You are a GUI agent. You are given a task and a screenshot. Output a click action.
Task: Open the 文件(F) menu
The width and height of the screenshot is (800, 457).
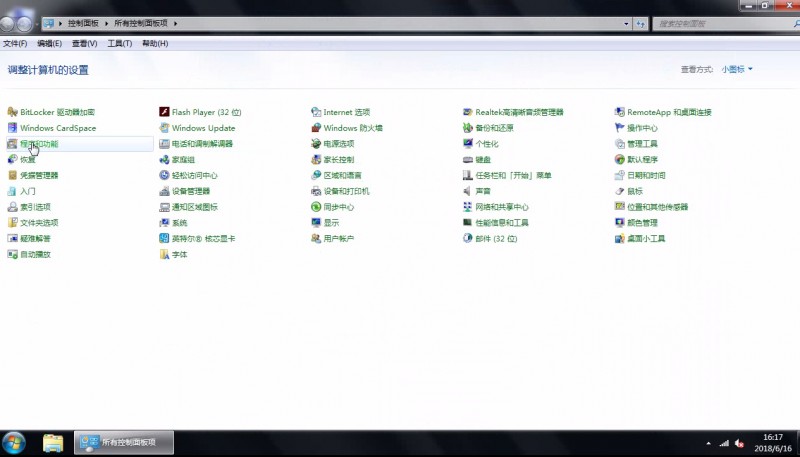[x=15, y=43]
